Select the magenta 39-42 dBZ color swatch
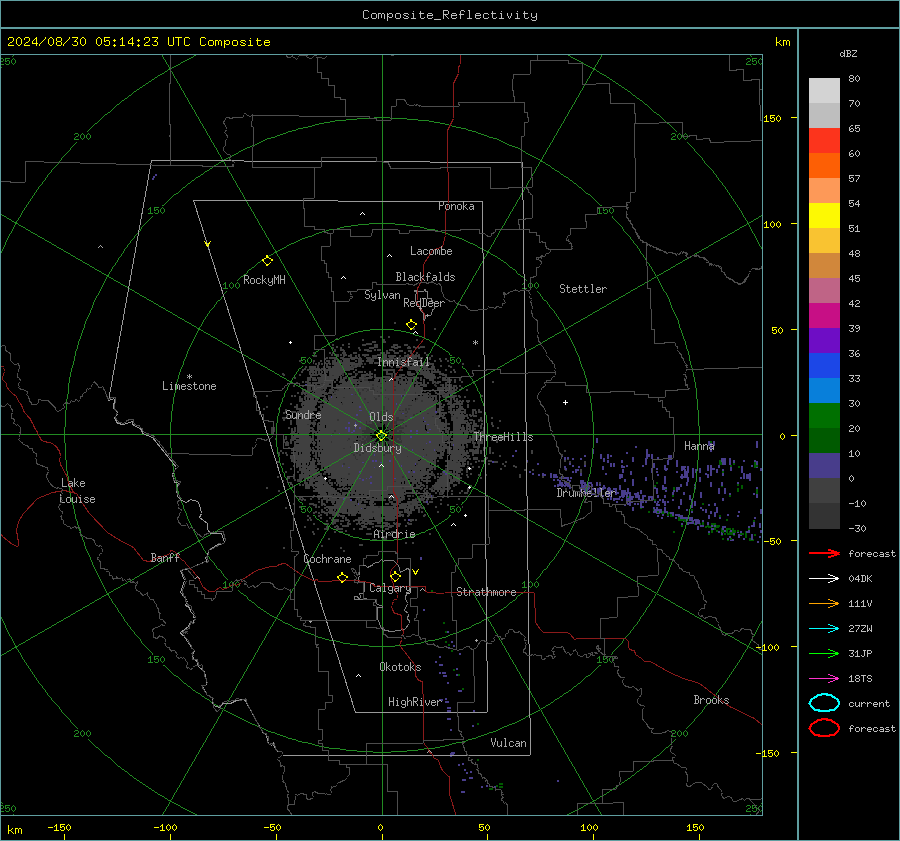The image size is (900, 841). [x=824, y=316]
